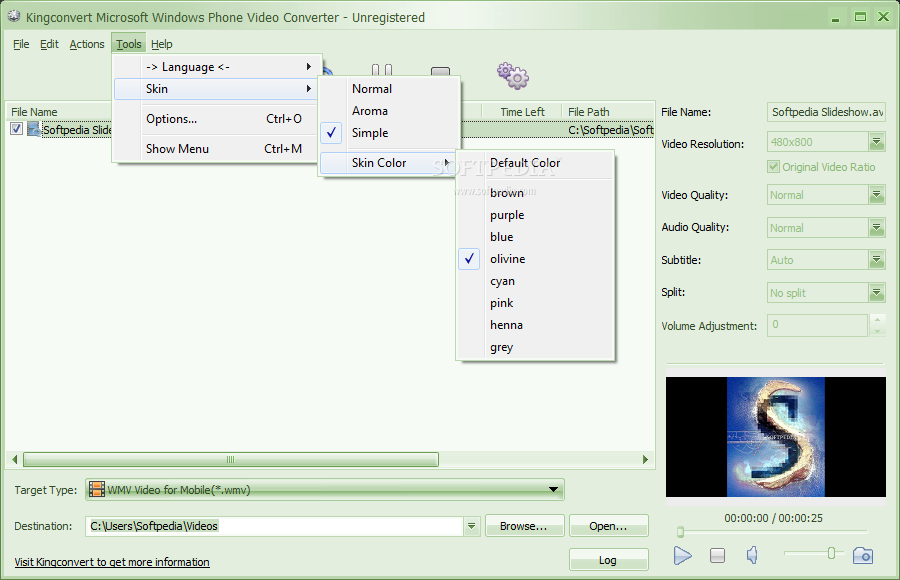Click the play button under preview

[x=682, y=555]
